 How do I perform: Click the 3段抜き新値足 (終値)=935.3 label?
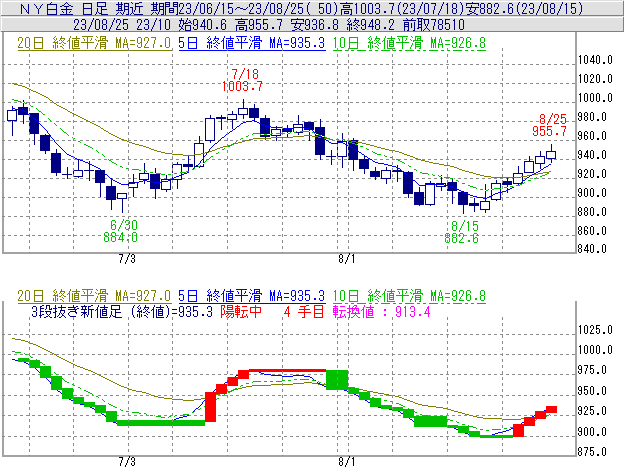coord(122,311)
